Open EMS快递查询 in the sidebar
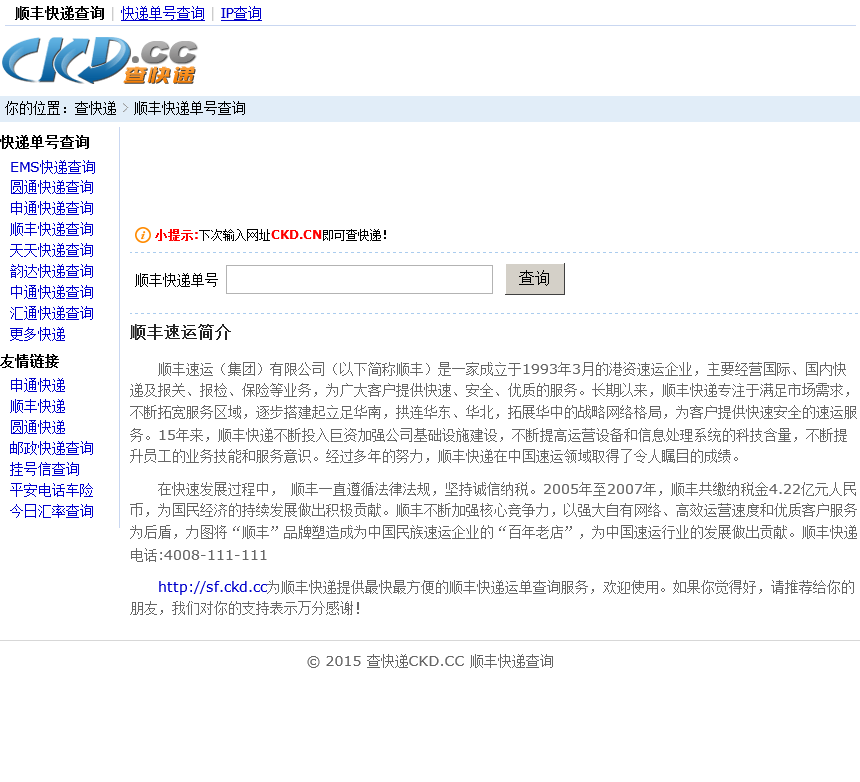860x782 pixels. point(53,167)
